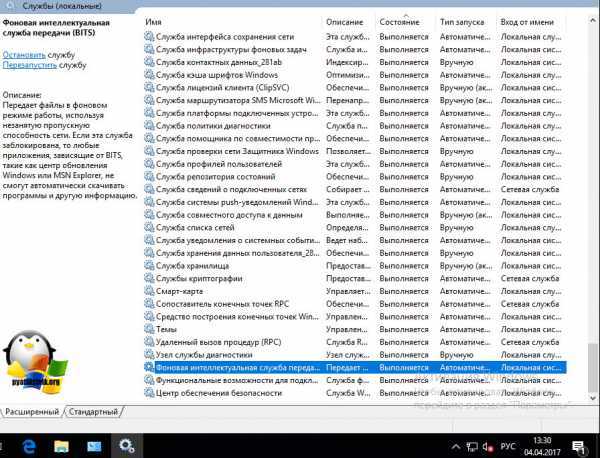Click the scrollbar up arrow
Image resolution: width=600 pixels, height=458 pixels.
click(593, 19)
